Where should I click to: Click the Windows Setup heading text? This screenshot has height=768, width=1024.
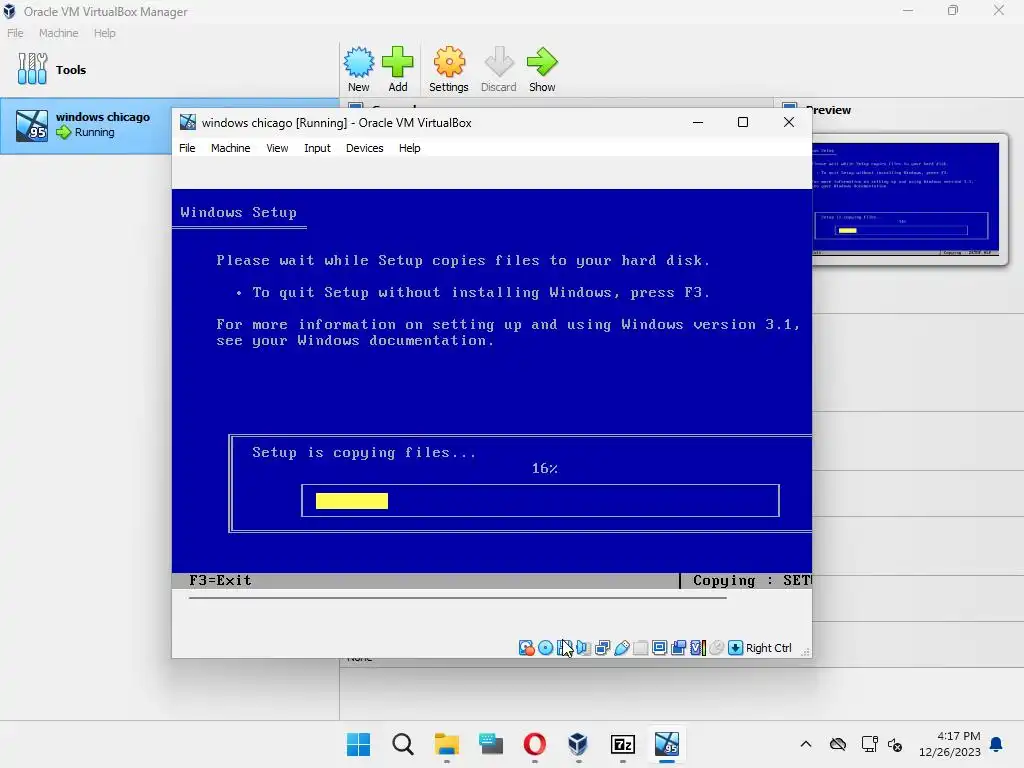coord(238,212)
